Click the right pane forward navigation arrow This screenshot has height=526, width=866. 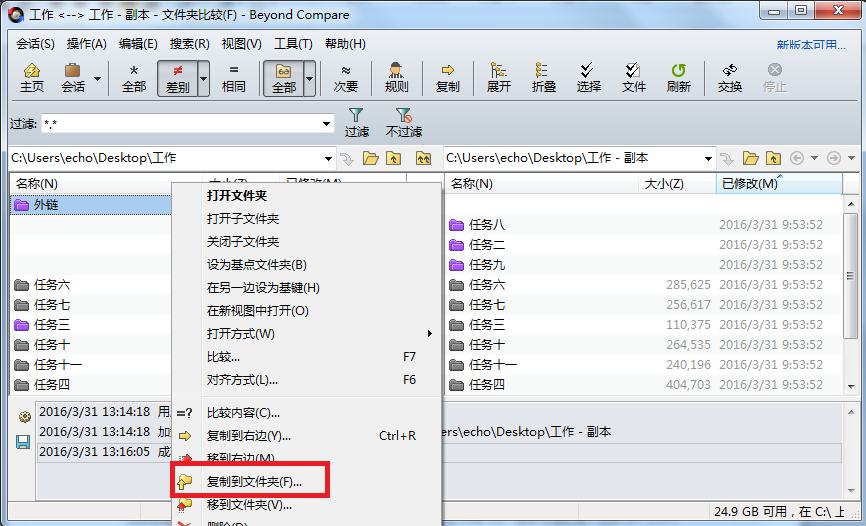point(833,159)
